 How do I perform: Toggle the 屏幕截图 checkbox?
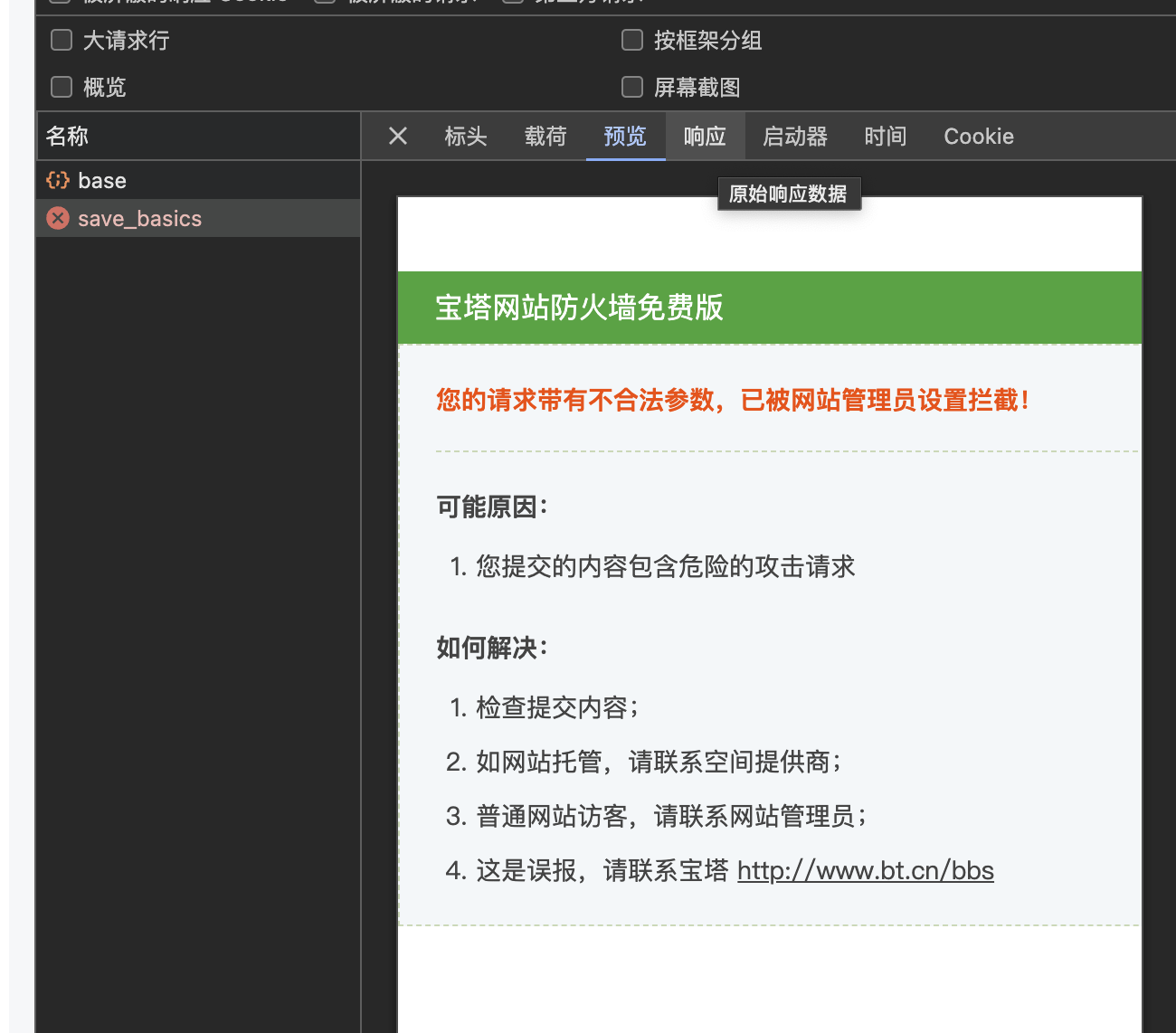click(632, 87)
